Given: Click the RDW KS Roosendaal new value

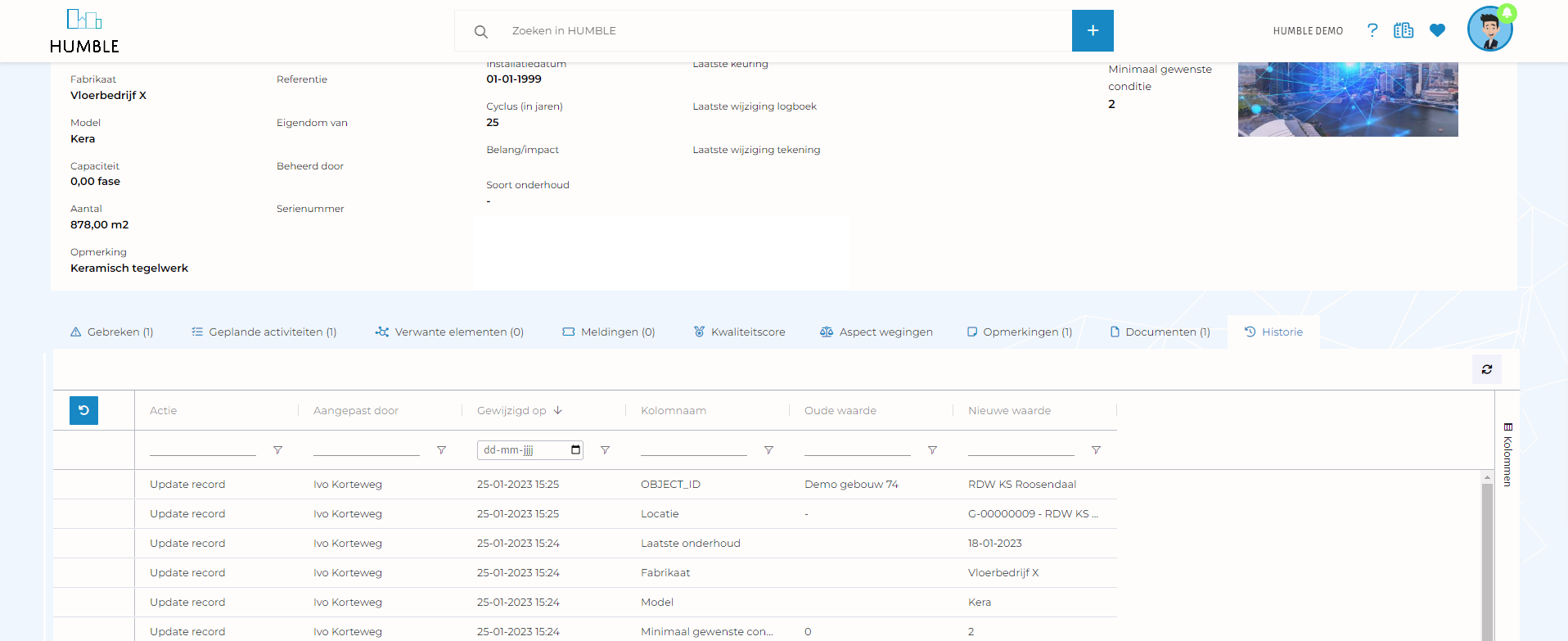Looking at the screenshot, I should tap(1022, 484).
